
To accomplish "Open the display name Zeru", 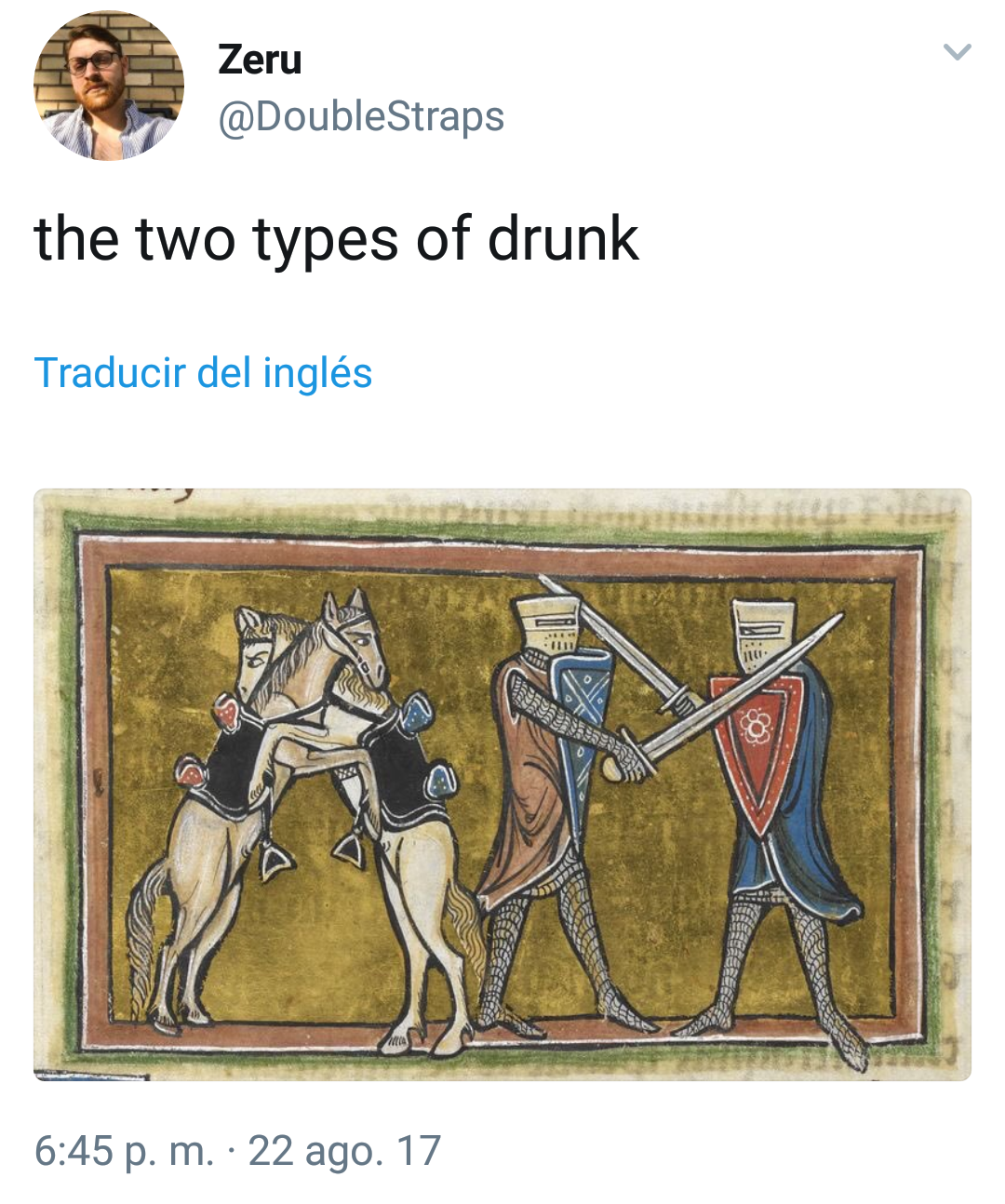I will (260, 60).
